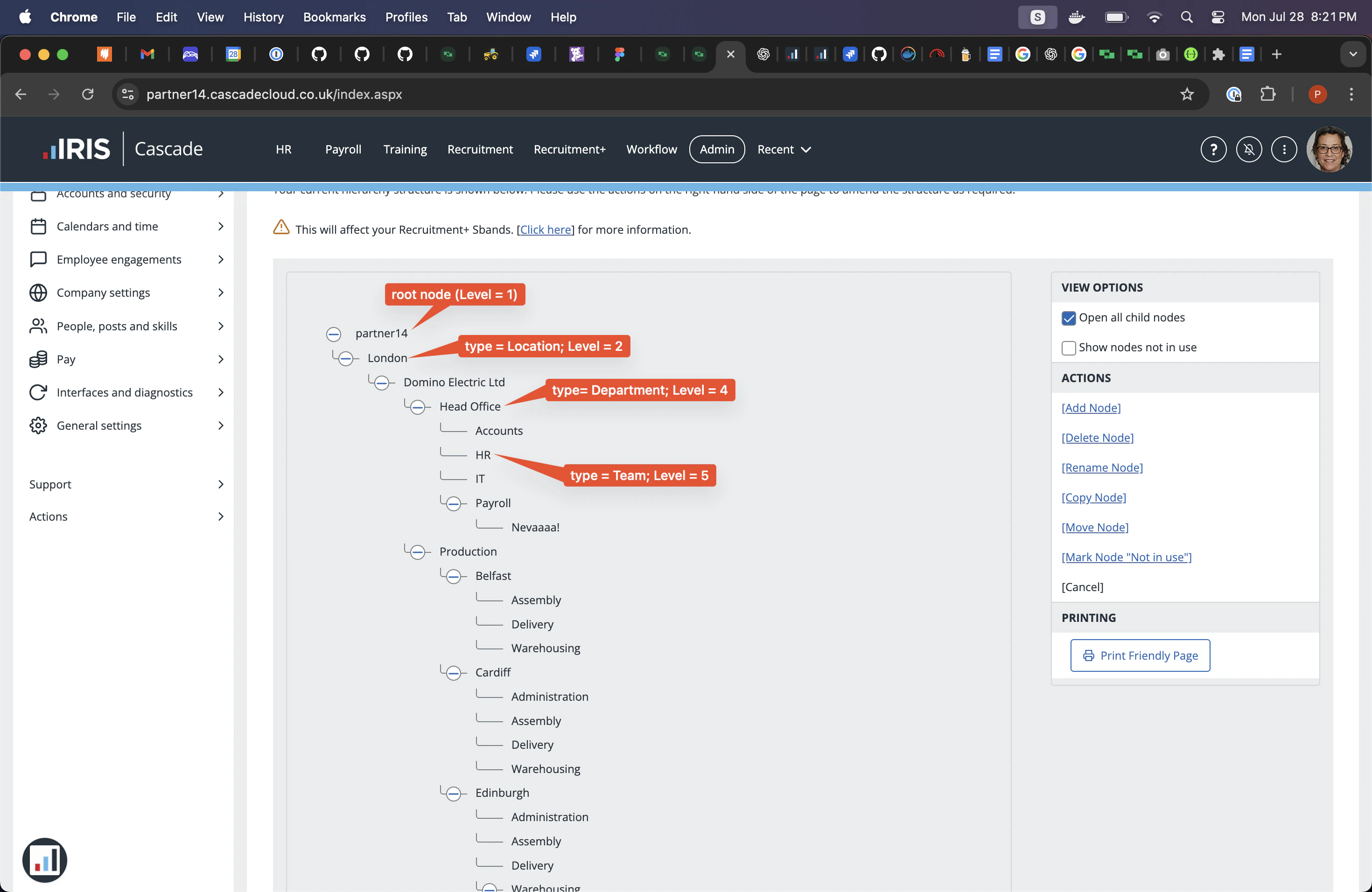Screen dimensions: 1372x892
Task: Bookmark this page with star icon
Action: (1186, 94)
